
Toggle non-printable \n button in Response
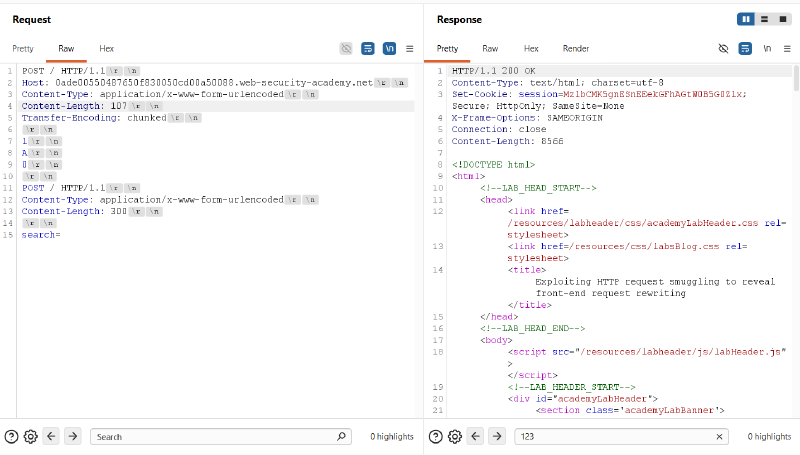[767, 48]
